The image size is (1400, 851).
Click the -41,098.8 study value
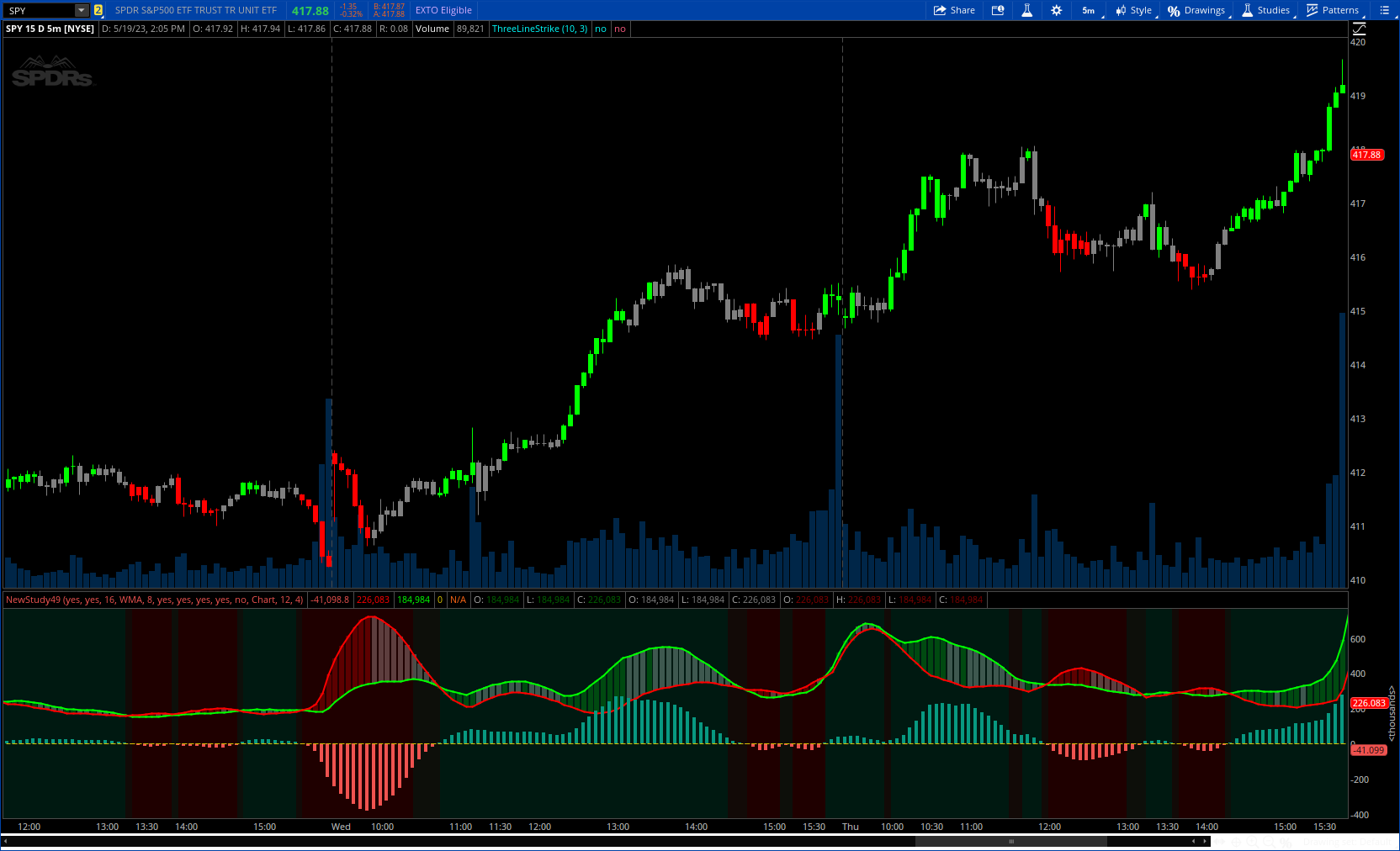pos(330,600)
